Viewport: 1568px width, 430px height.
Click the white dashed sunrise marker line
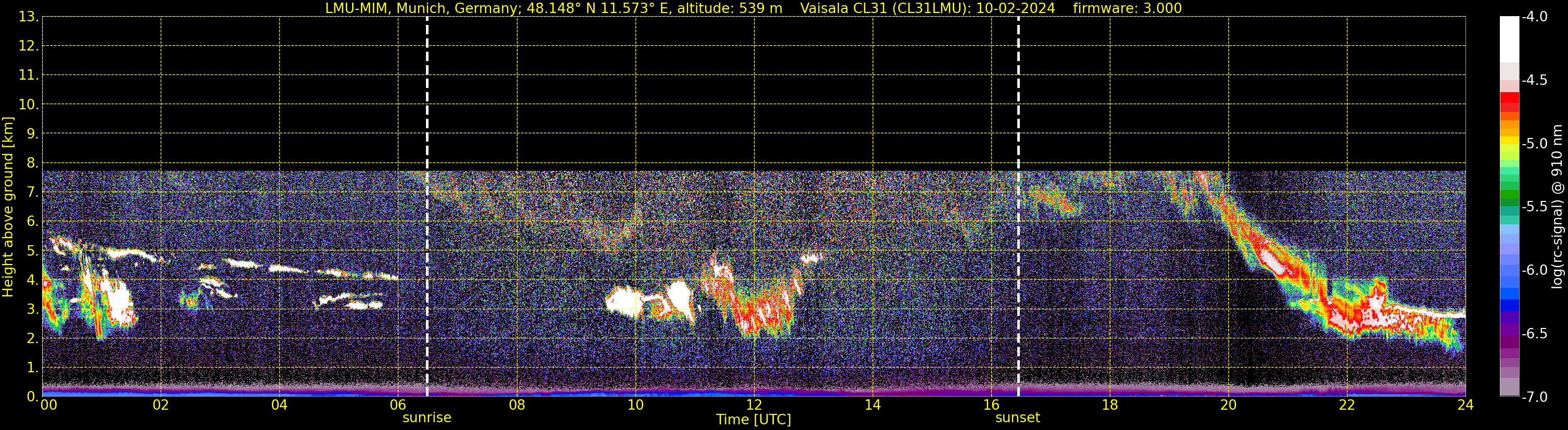[426, 207]
